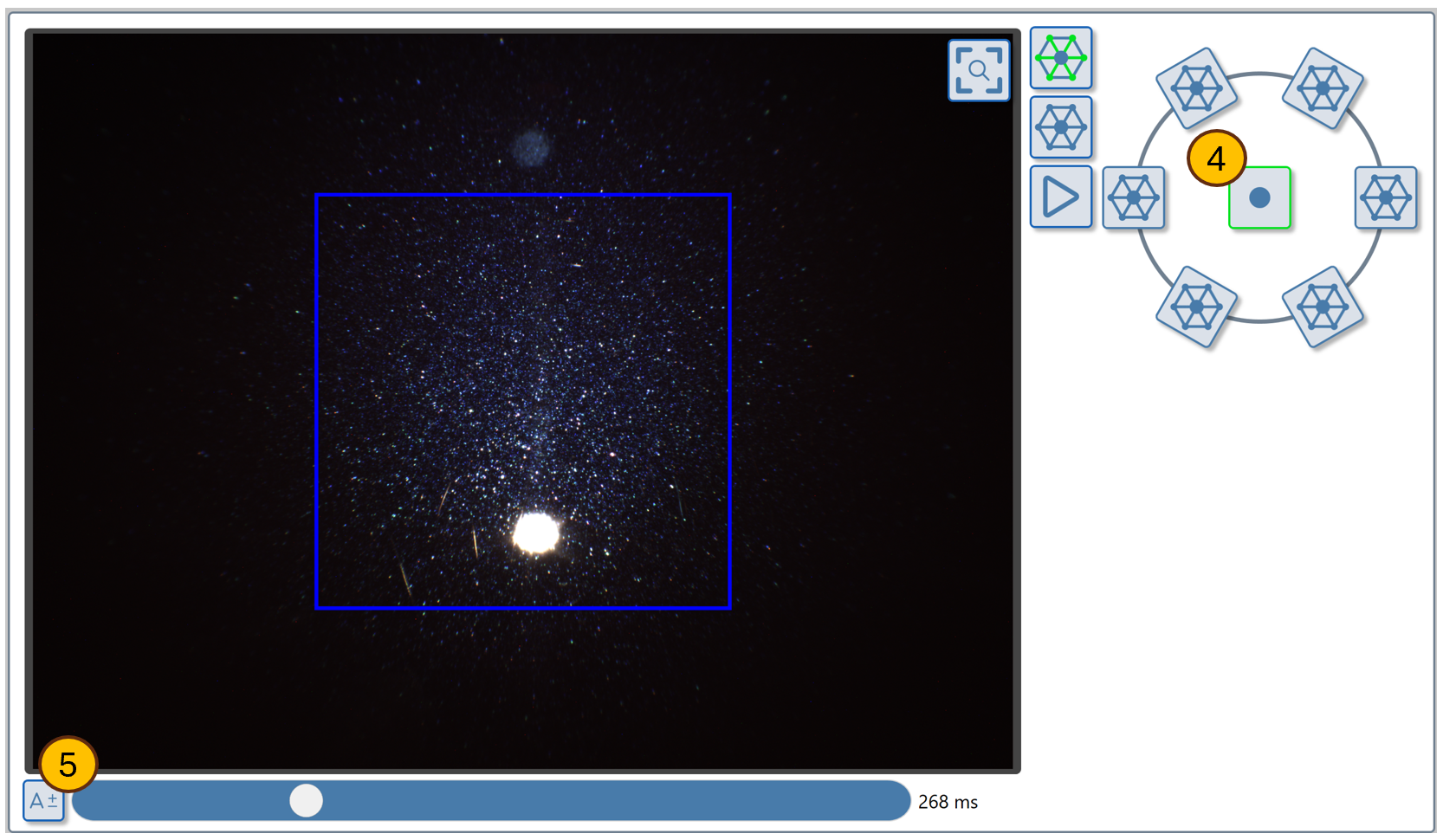Click the exposure slider's white handle

click(306, 800)
